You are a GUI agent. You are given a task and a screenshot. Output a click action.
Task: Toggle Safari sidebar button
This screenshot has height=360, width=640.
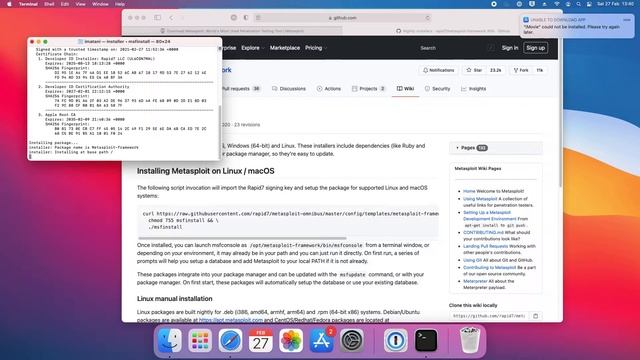click(x=158, y=18)
